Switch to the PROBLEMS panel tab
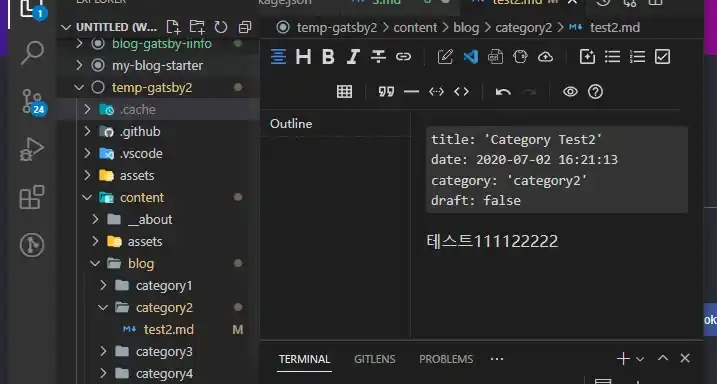 pos(446,359)
